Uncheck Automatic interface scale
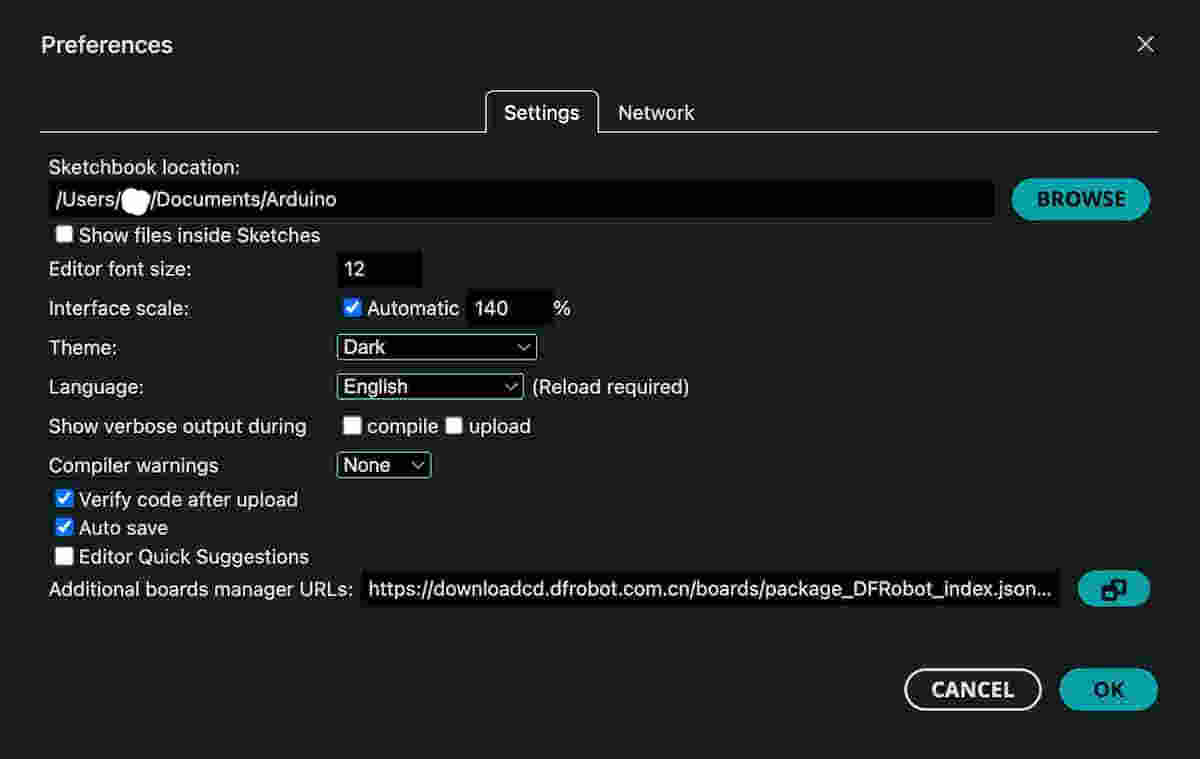The width and height of the screenshot is (1200, 759). click(352, 307)
